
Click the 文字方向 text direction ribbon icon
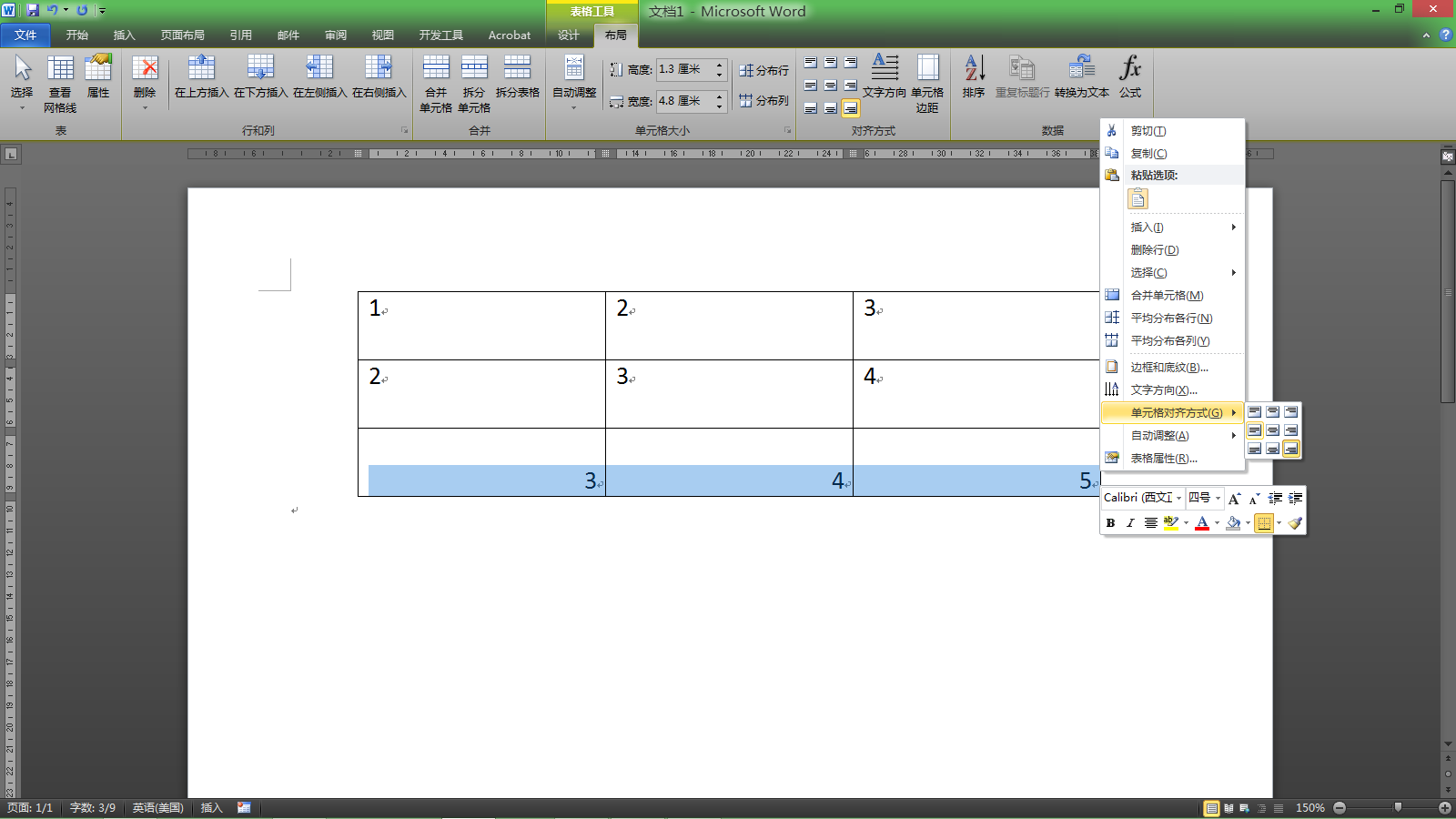click(x=885, y=77)
